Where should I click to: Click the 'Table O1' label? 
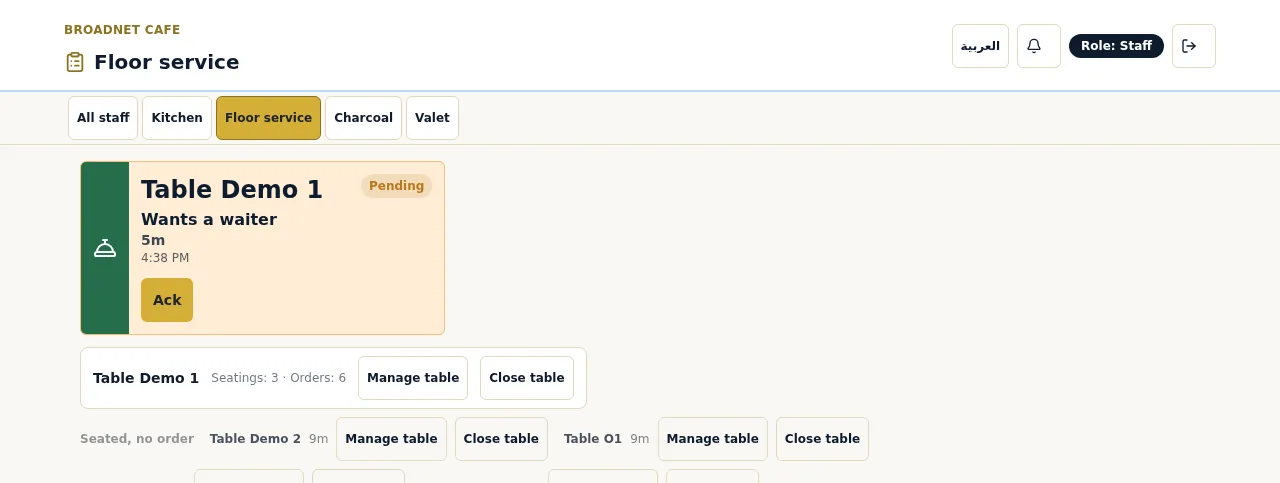(593, 439)
